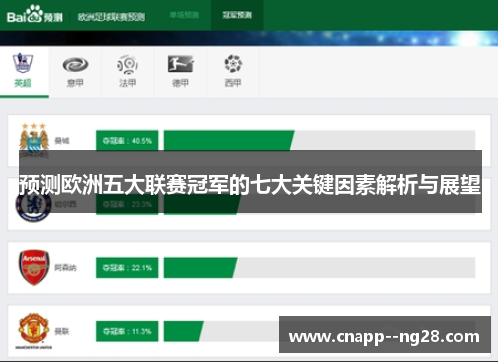Screen dimensions: 500x362
Task: Click the Arsenal club crest
Action: coord(34,267)
